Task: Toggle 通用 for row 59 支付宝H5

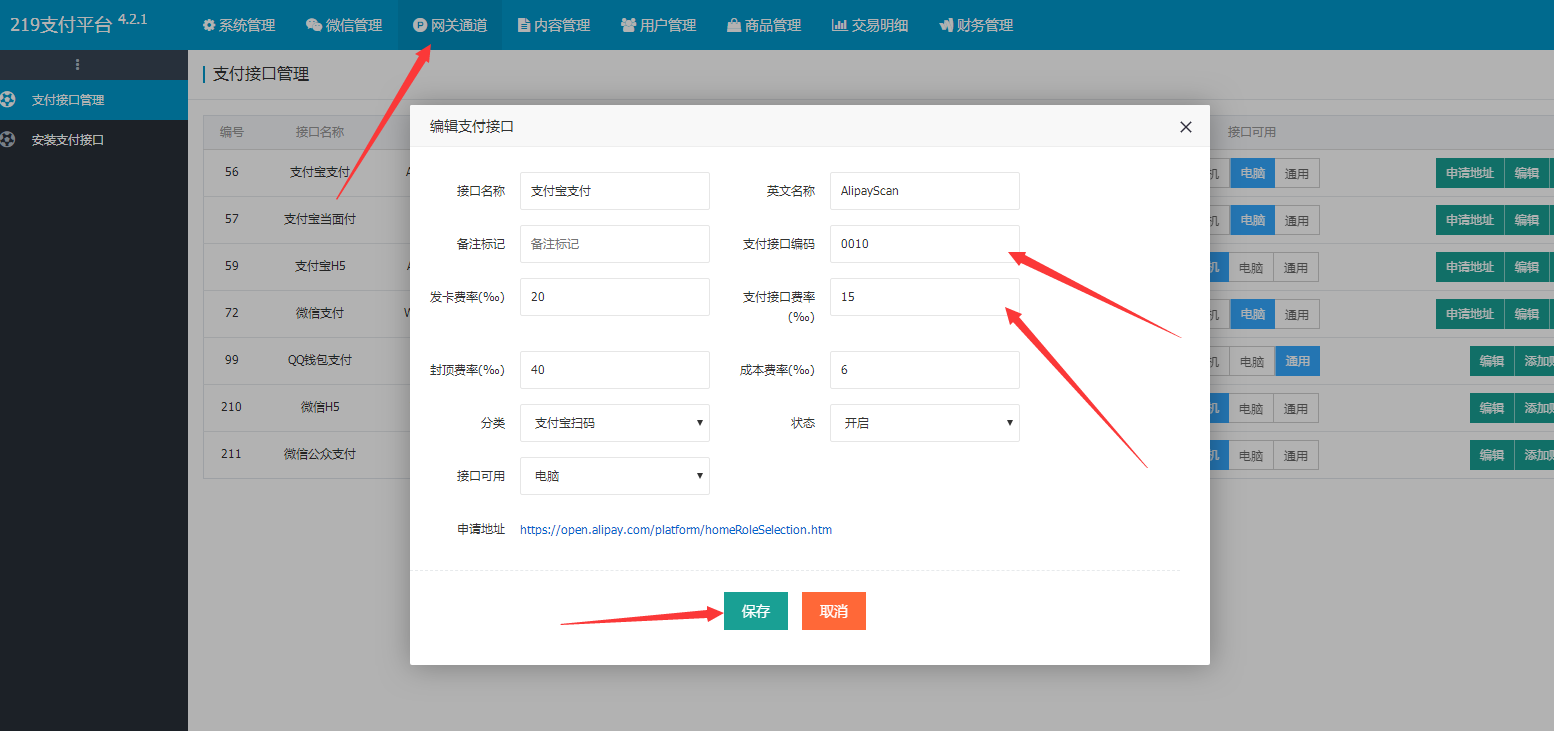Action: (x=1297, y=267)
